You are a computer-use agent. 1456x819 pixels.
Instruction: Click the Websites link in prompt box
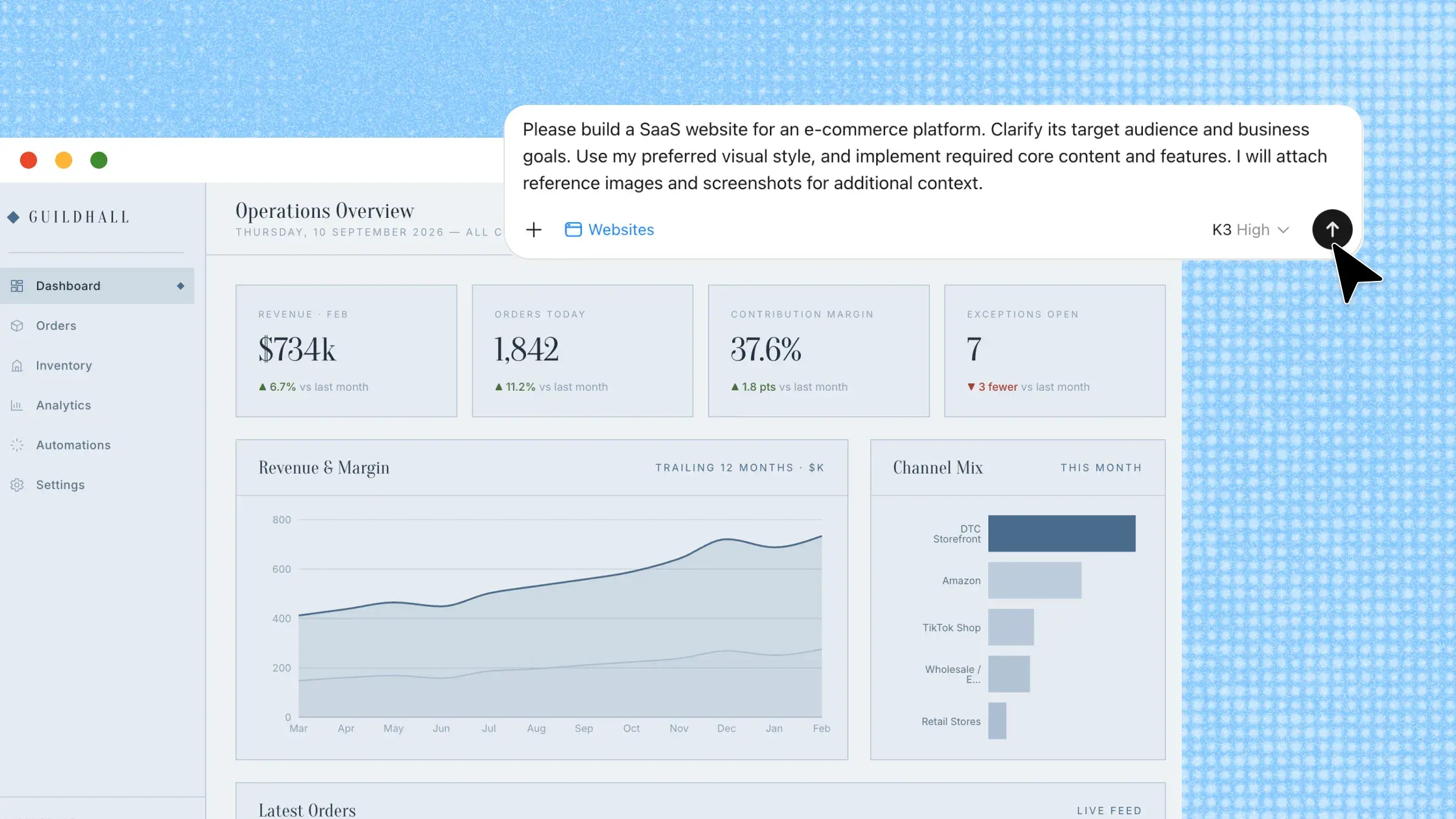(x=621, y=230)
